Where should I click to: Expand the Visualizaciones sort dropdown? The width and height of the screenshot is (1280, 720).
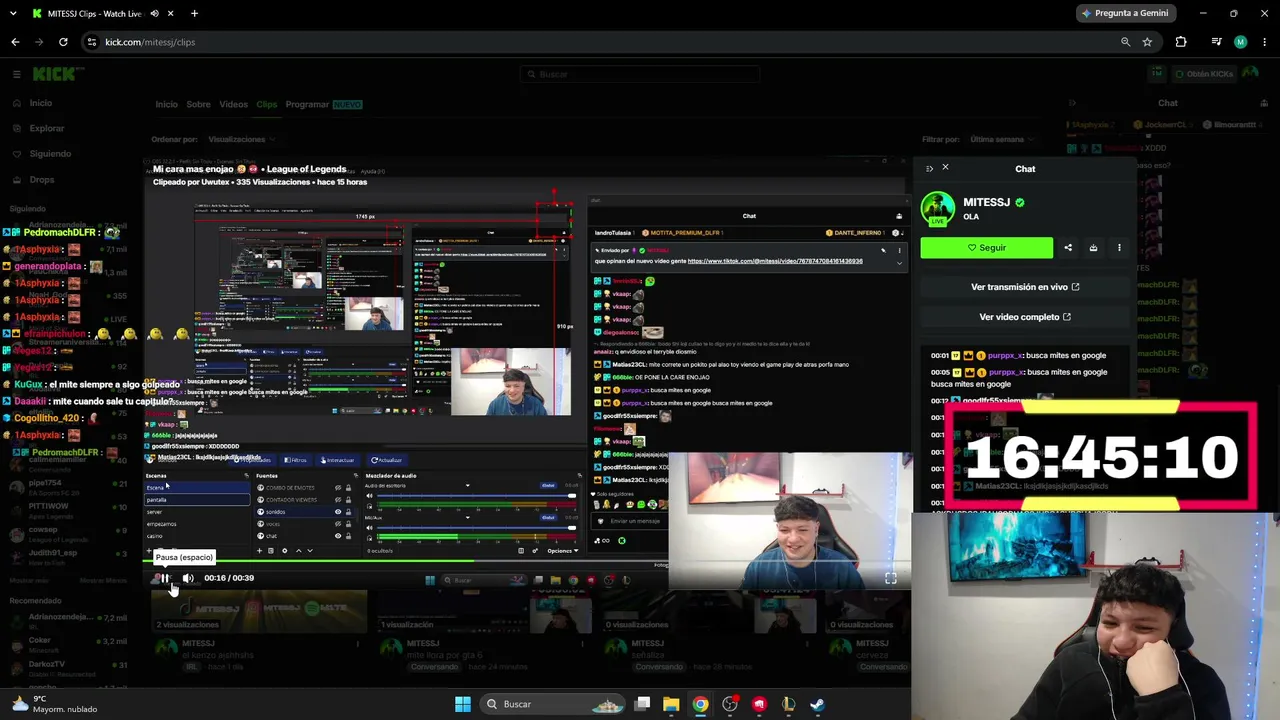point(243,140)
